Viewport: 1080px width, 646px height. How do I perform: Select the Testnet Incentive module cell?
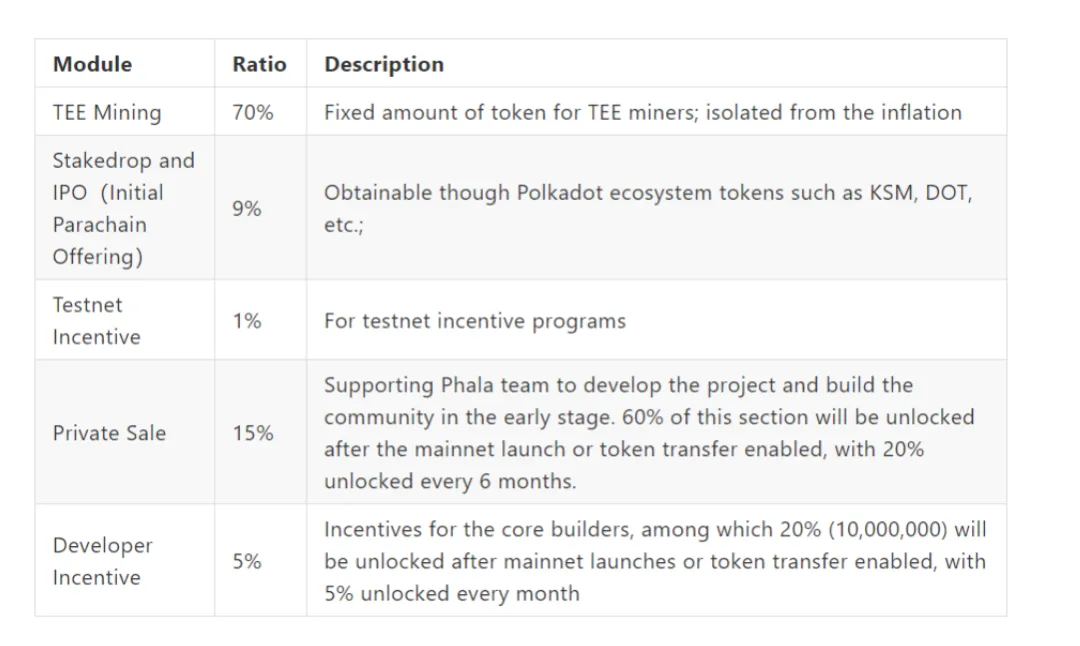pos(125,320)
